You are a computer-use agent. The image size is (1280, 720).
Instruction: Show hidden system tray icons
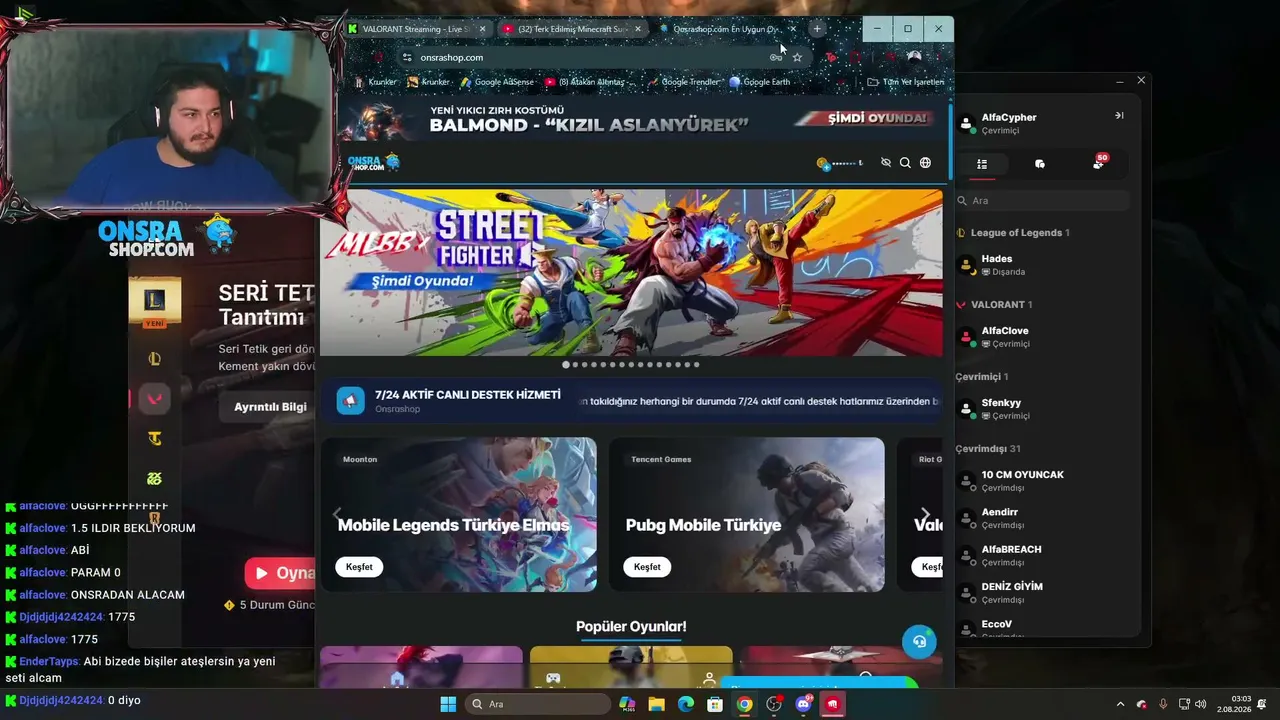click(1120, 704)
